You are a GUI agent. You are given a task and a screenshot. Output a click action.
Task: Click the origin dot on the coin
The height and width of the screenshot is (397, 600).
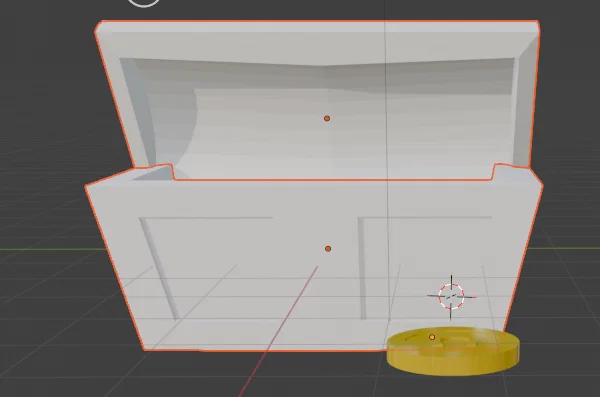pos(432,337)
